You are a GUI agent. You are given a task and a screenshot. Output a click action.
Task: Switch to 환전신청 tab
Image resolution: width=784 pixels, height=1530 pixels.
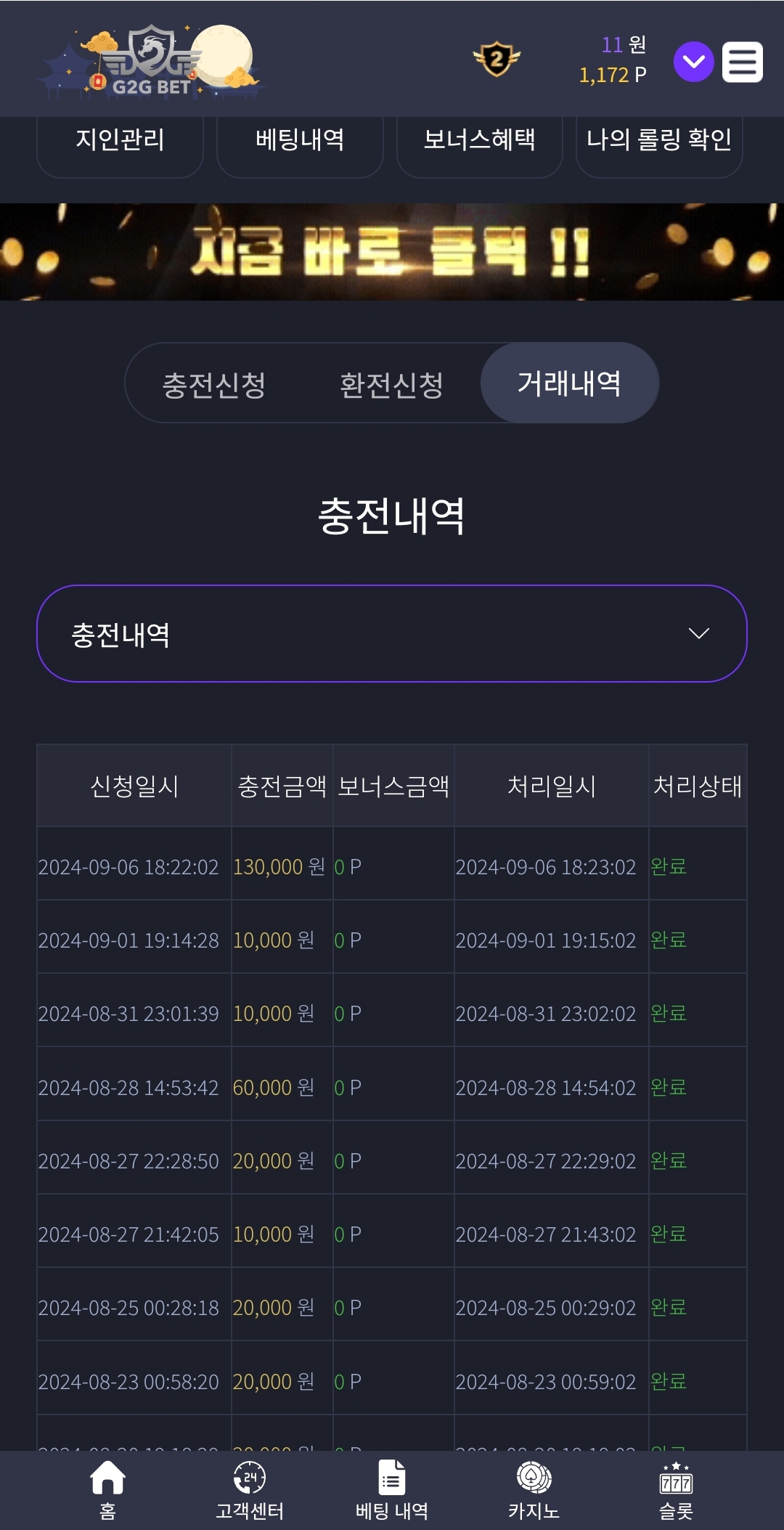point(391,383)
